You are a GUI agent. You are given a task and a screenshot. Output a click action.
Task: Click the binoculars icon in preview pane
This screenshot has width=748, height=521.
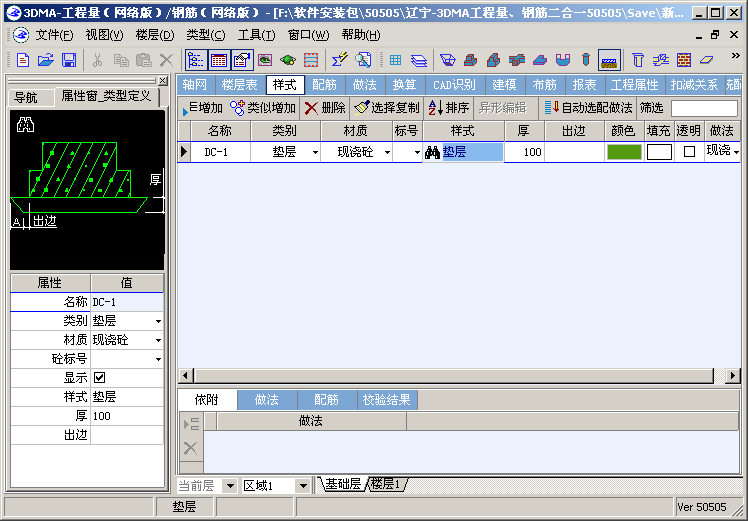tap(25, 125)
